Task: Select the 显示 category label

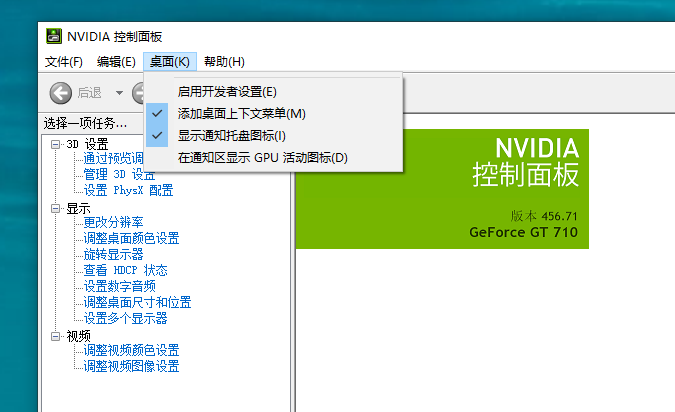Action: (78, 209)
